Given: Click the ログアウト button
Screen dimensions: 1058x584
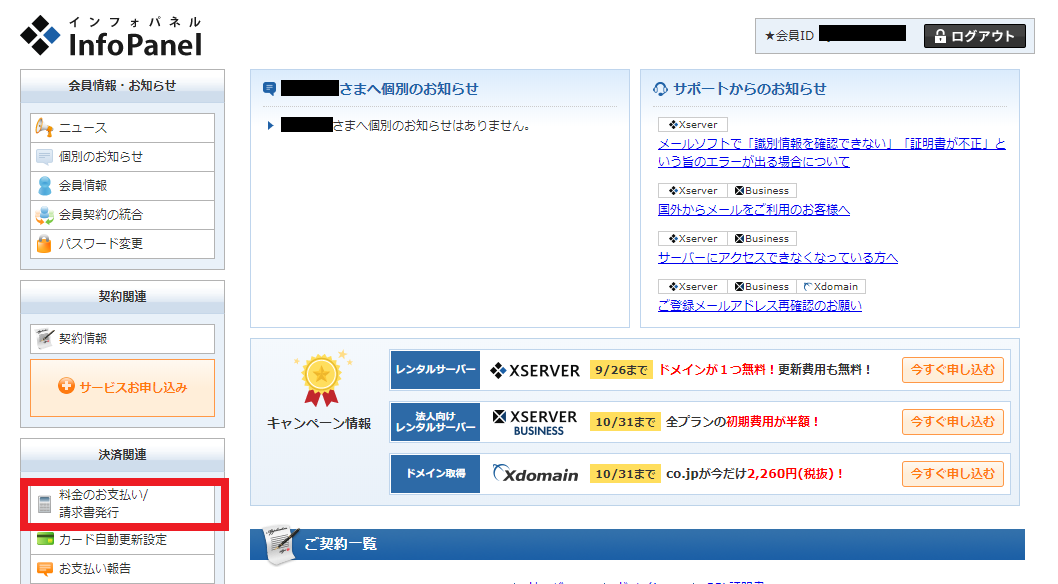Looking at the screenshot, I should coord(974,36).
